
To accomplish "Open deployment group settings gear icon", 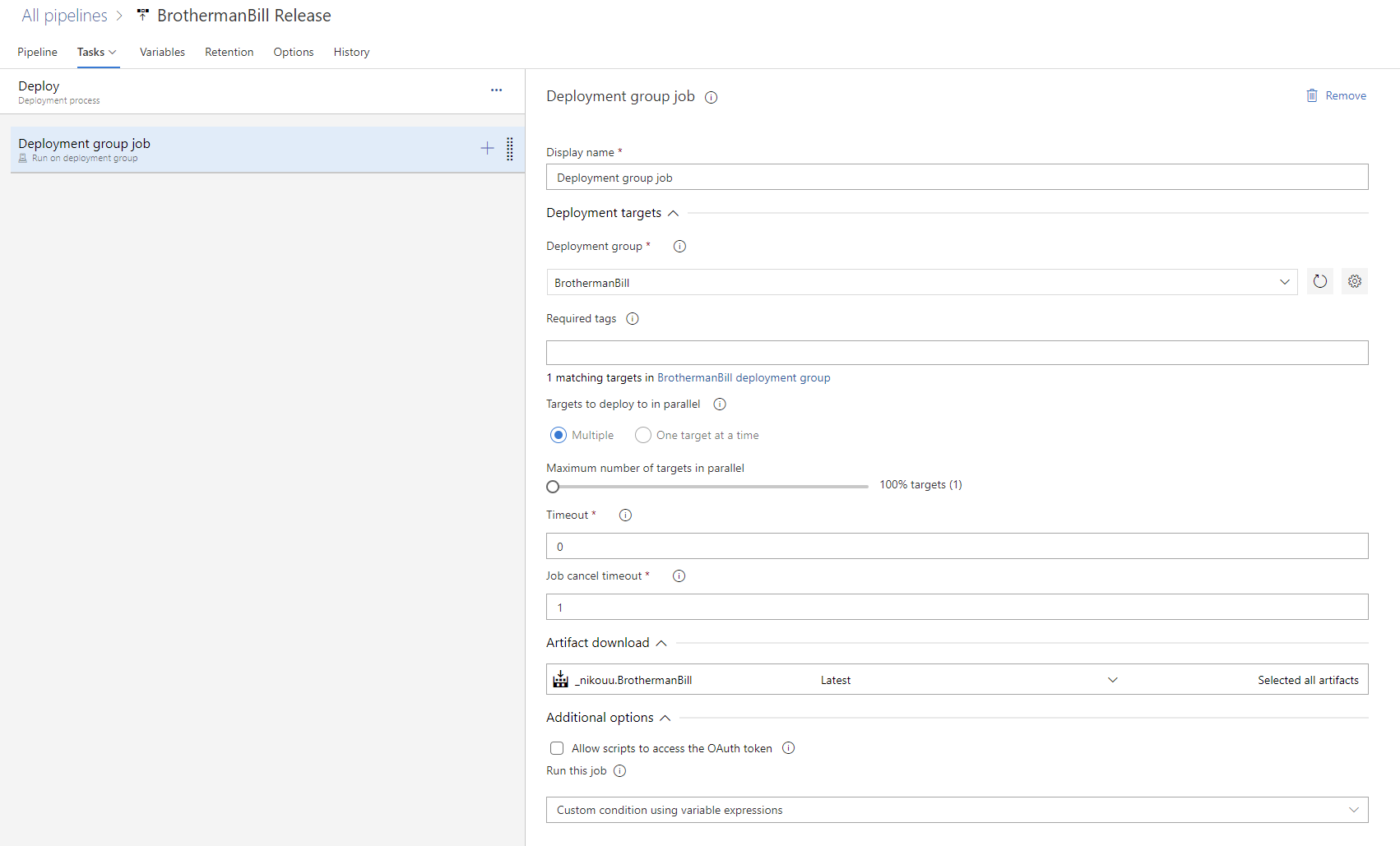I will tap(1354, 281).
